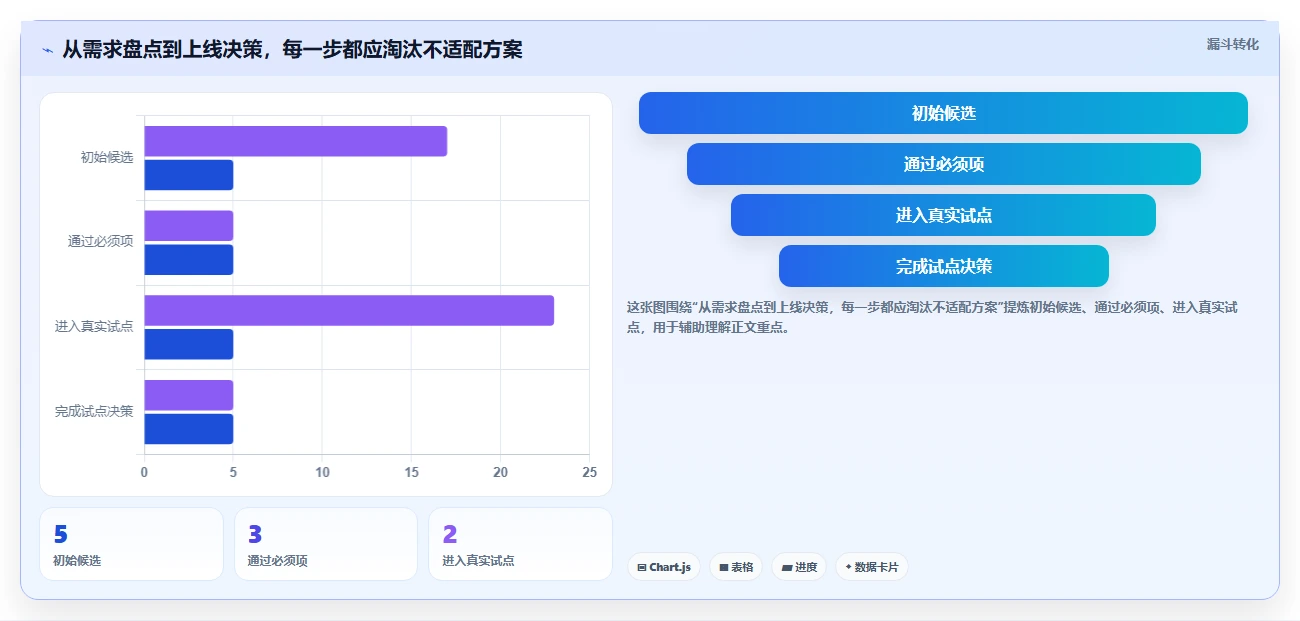Screen dimensions: 1300x621
Task: Open the stat card showing 3 通过必须项
Action: pyautogui.click(x=326, y=544)
